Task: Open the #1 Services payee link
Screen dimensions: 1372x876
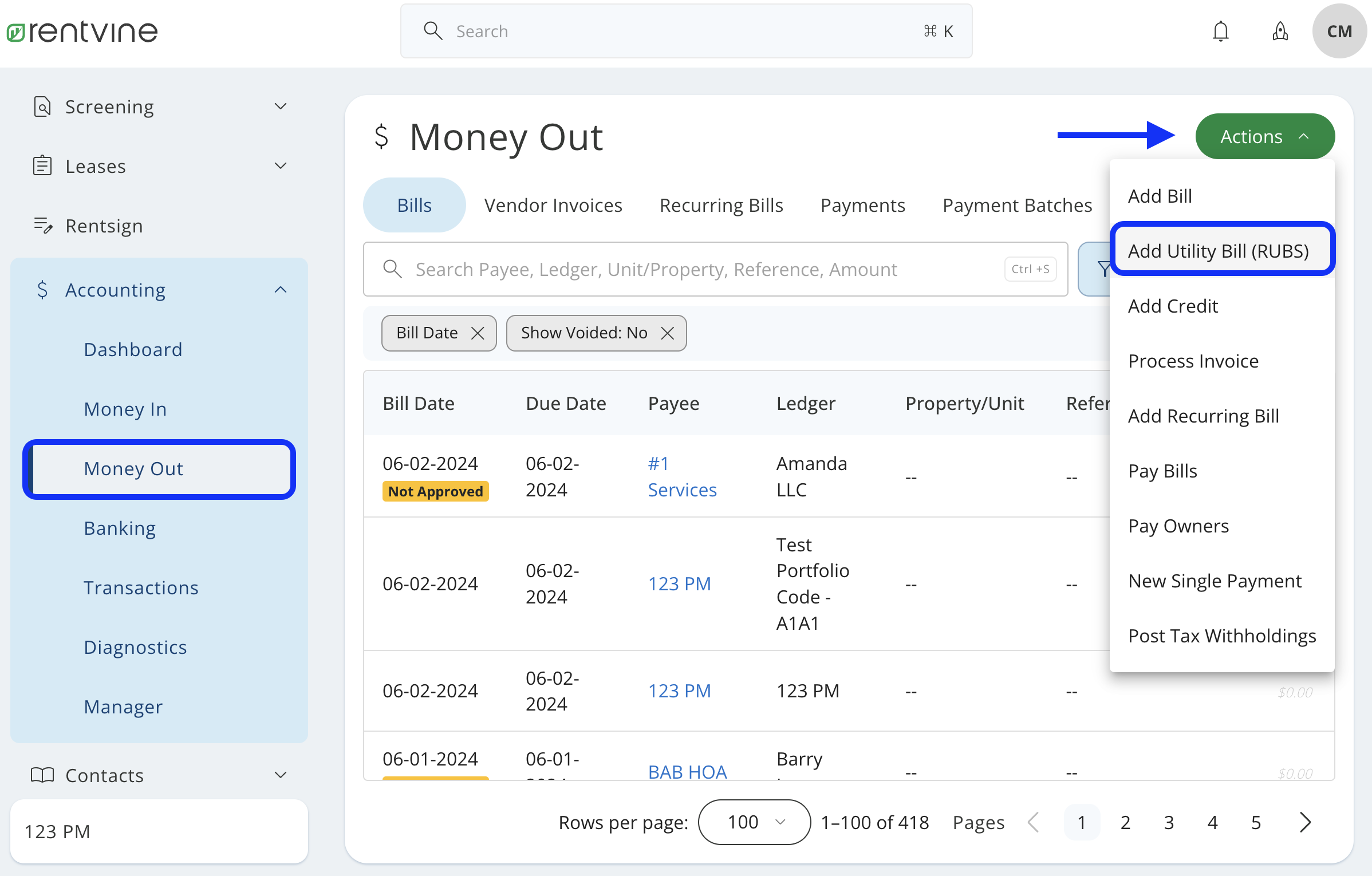Action: 681,476
